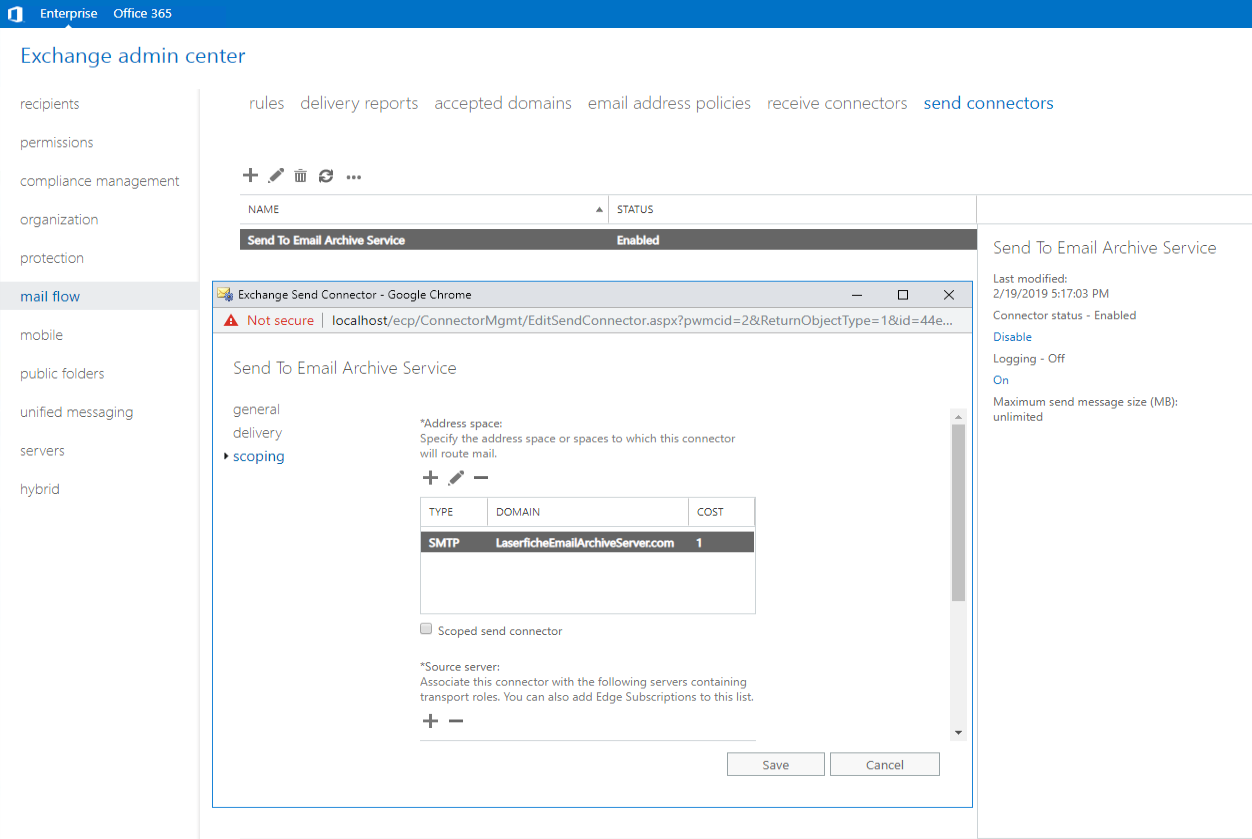Click the dialog vertical scrollbar thumb
The height and width of the screenshot is (839, 1252).
coord(958,512)
